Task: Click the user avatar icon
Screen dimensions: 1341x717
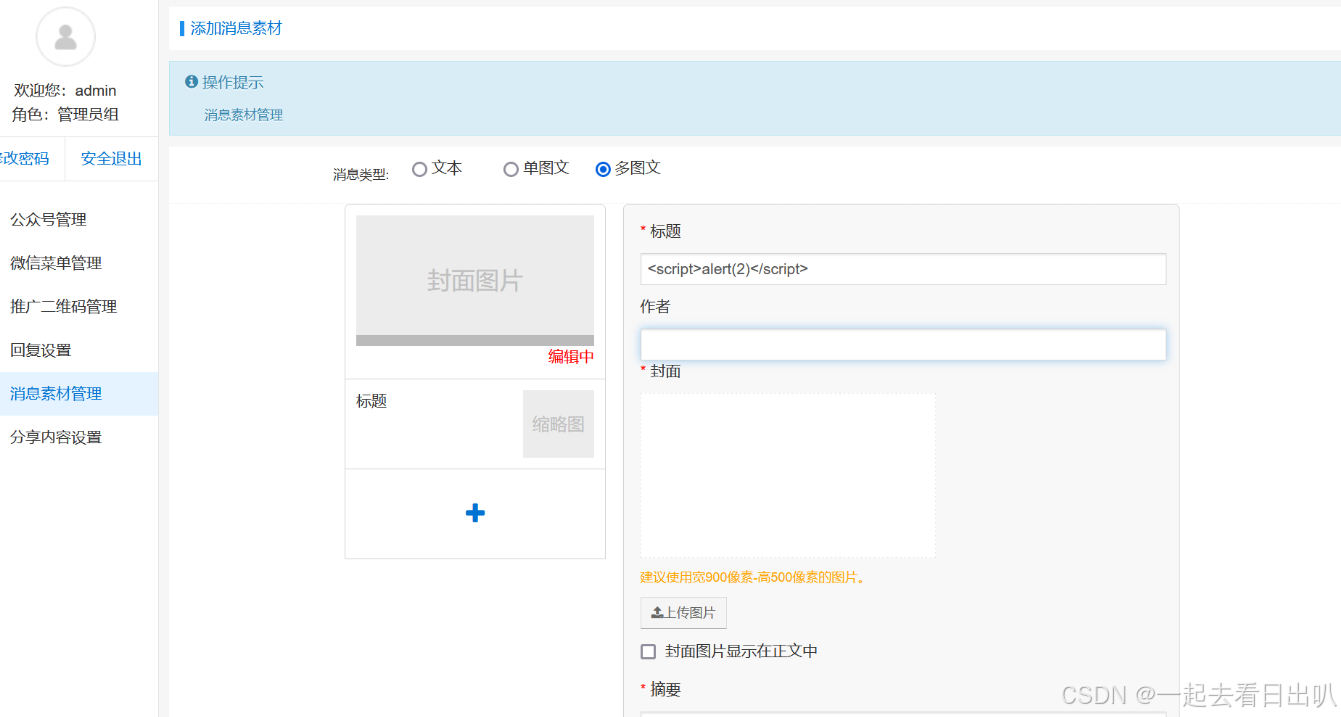Action: [x=65, y=36]
